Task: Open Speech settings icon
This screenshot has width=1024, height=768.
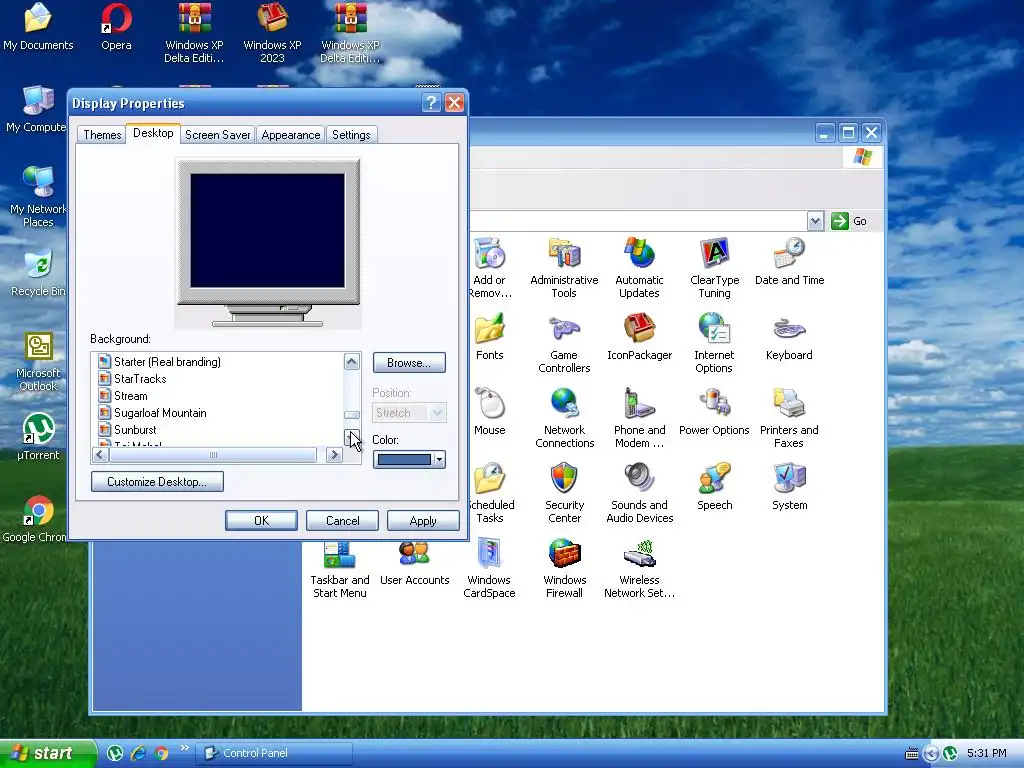Action: point(714,487)
